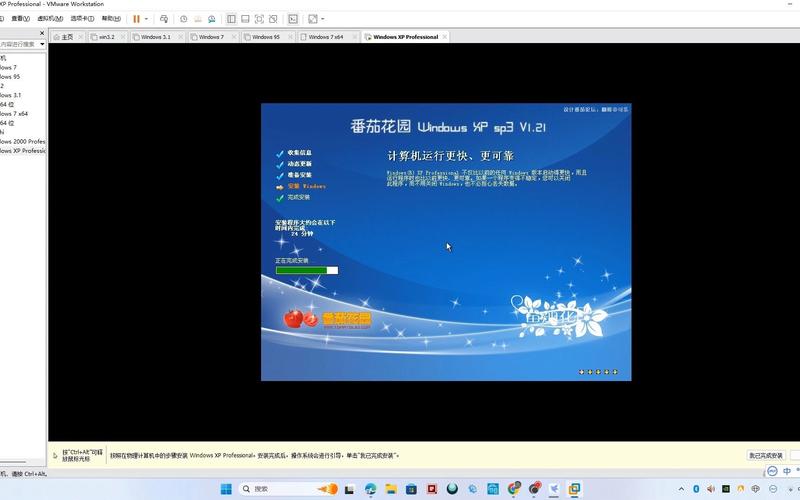Screen dimensions: 800x500
Task: Switch the 中 input method indicator
Action: tap(787, 471)
